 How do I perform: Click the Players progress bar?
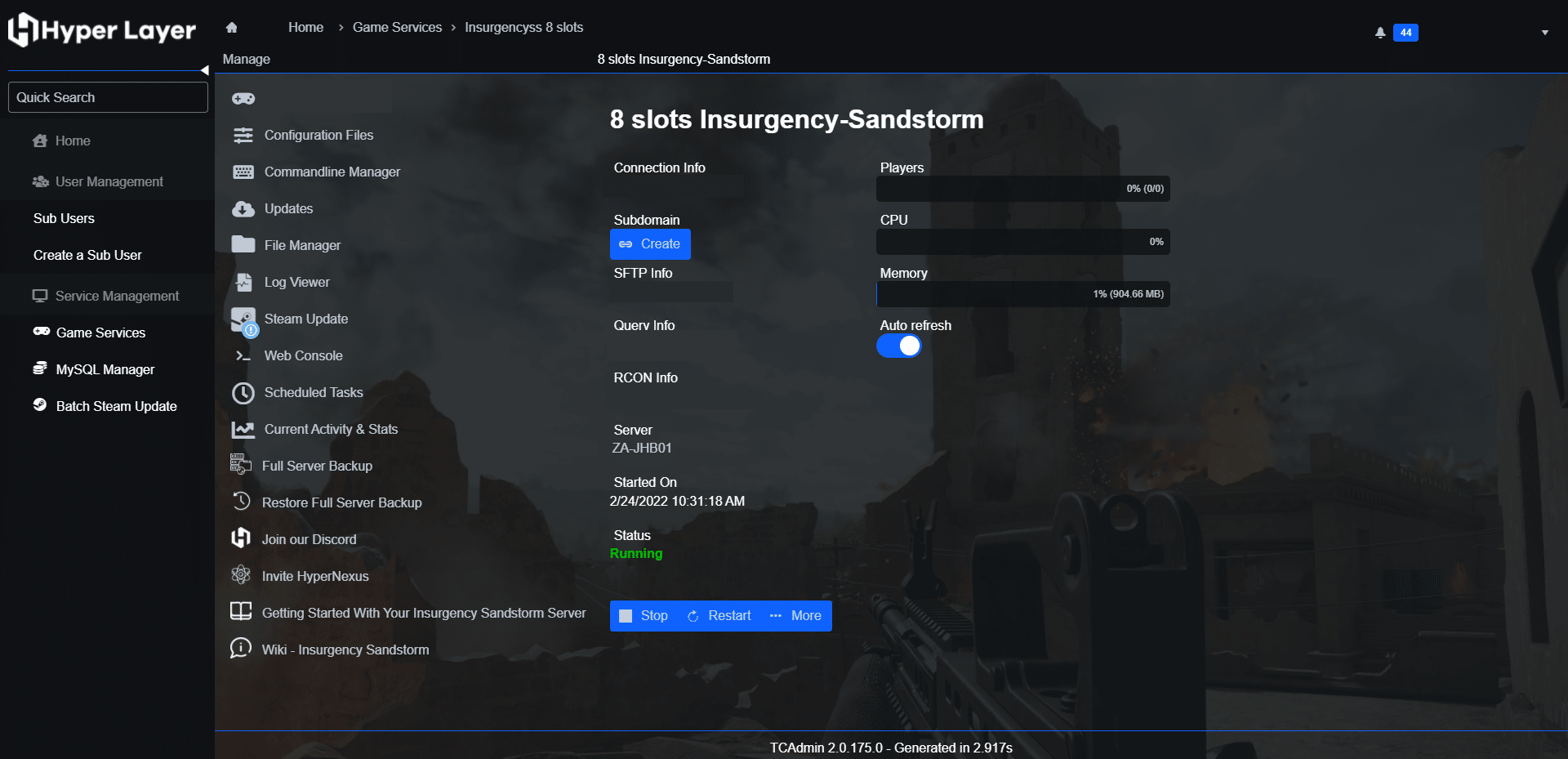[x=1023, y=189]
